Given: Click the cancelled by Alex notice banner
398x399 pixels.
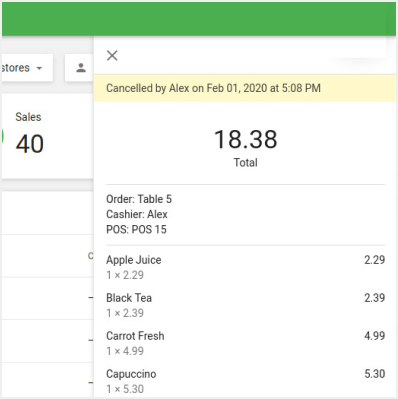Looking at the screenshot, I should (x=245, y=88).
